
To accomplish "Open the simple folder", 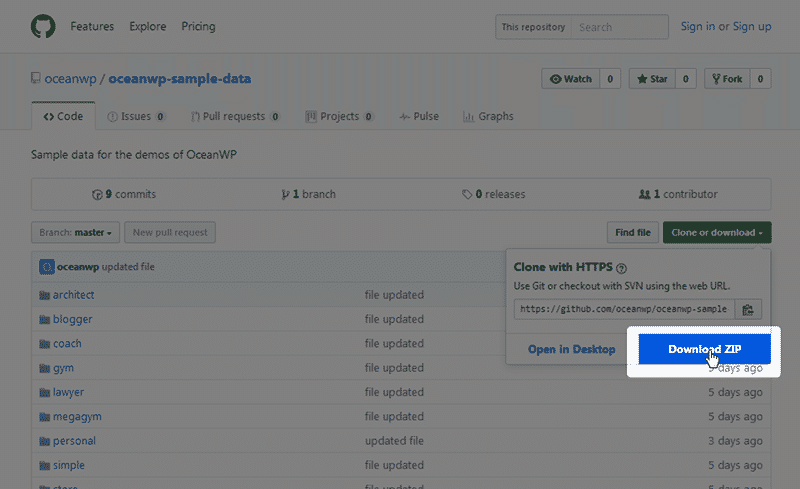I will tap(68, 465).
